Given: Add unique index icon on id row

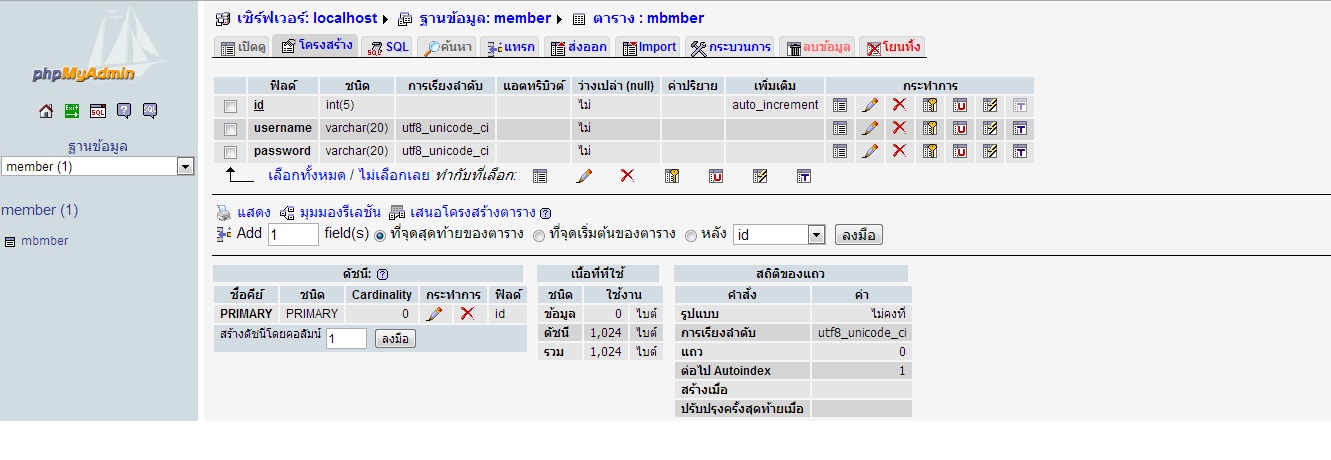Looking at the screenshot, I should [960, 104].
